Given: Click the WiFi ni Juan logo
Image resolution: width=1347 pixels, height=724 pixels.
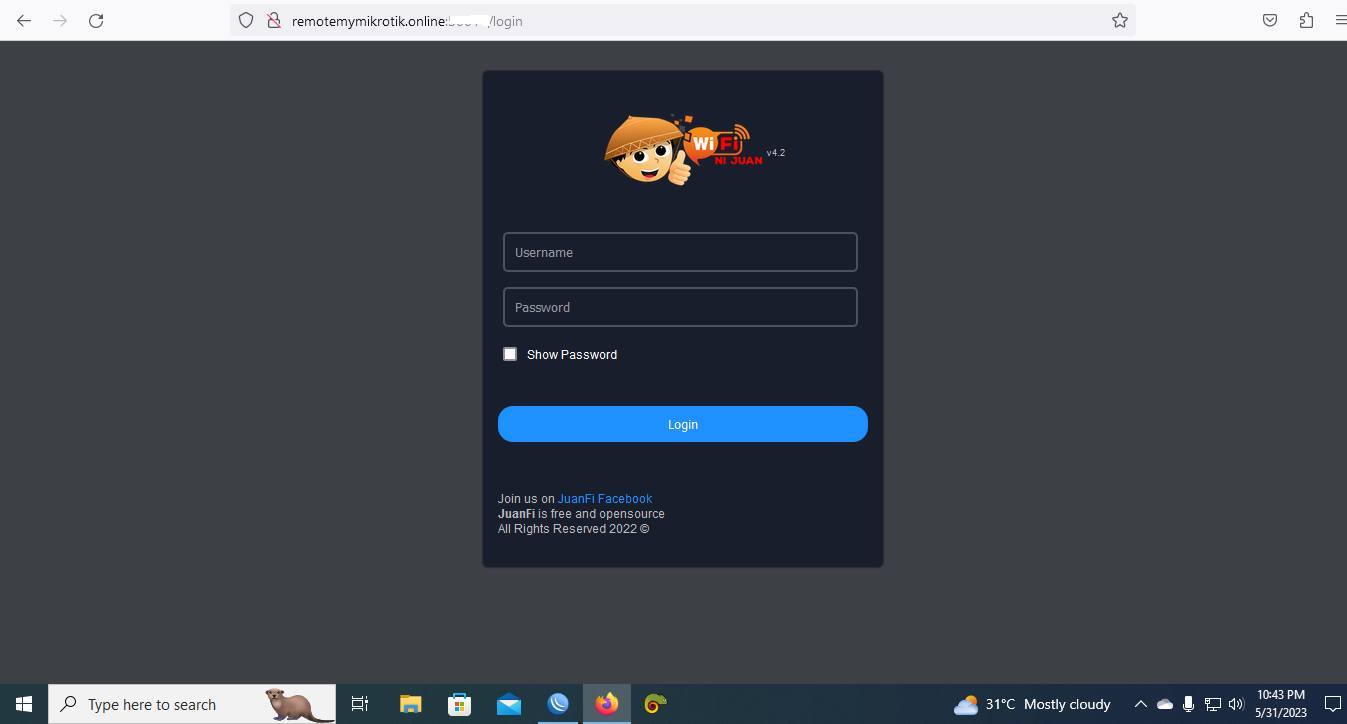Looking at the screenshot, I should point(683,150).
